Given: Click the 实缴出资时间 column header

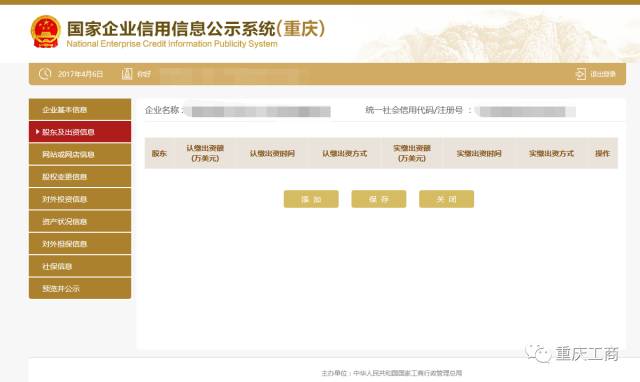Looking at the screenshot, I should tap(479, 153).
